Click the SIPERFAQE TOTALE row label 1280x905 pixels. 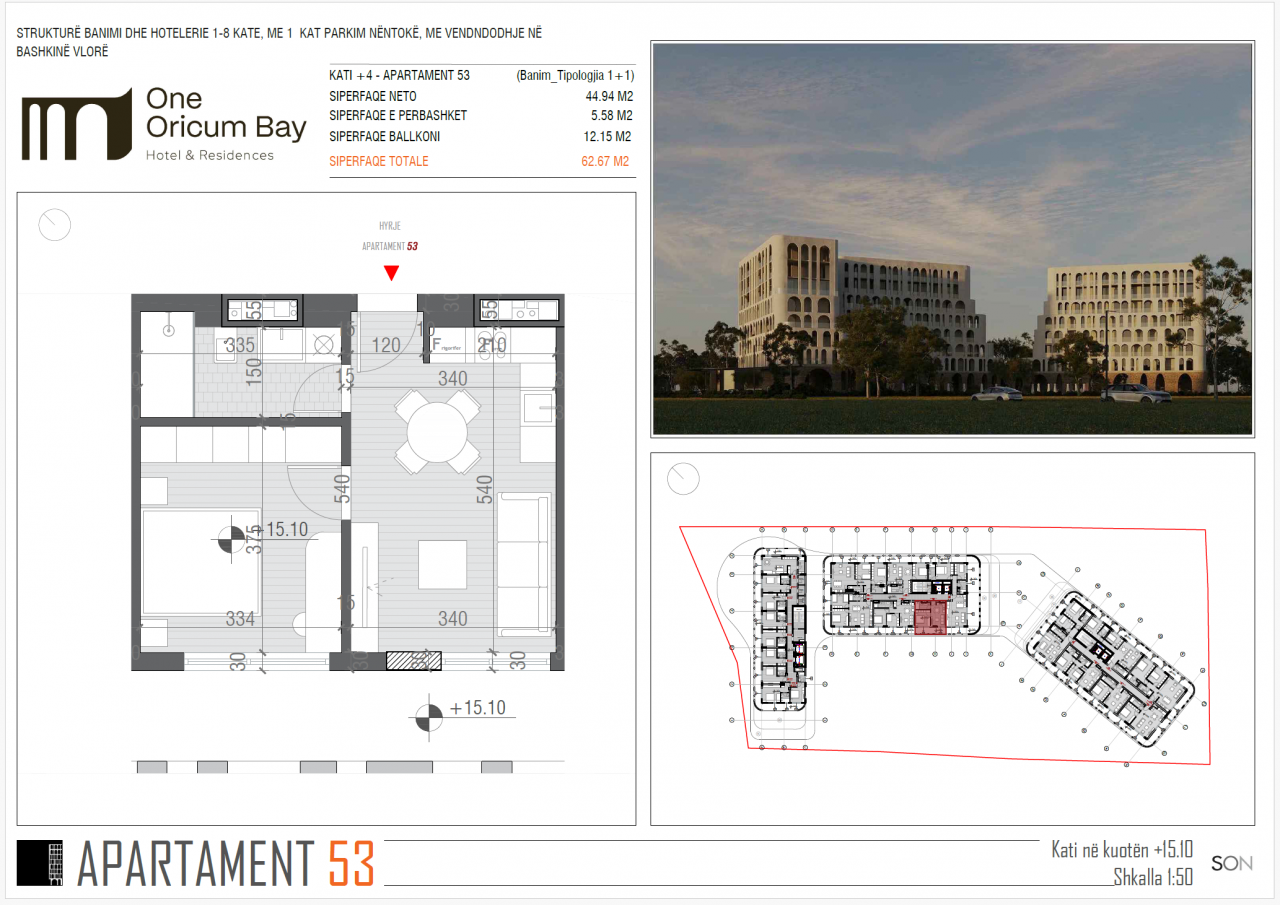coord(378,161)
